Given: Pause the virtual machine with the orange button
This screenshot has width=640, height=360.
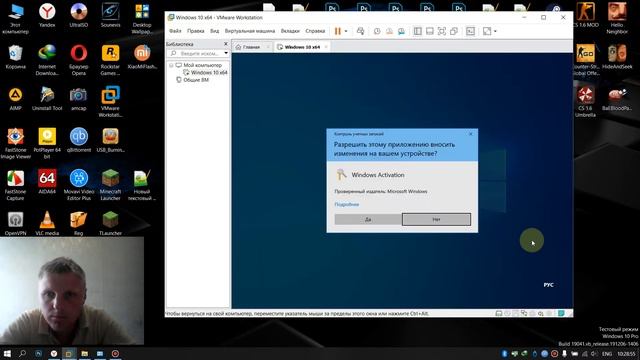Looking at the screenshot, I should tap(338, 31).
